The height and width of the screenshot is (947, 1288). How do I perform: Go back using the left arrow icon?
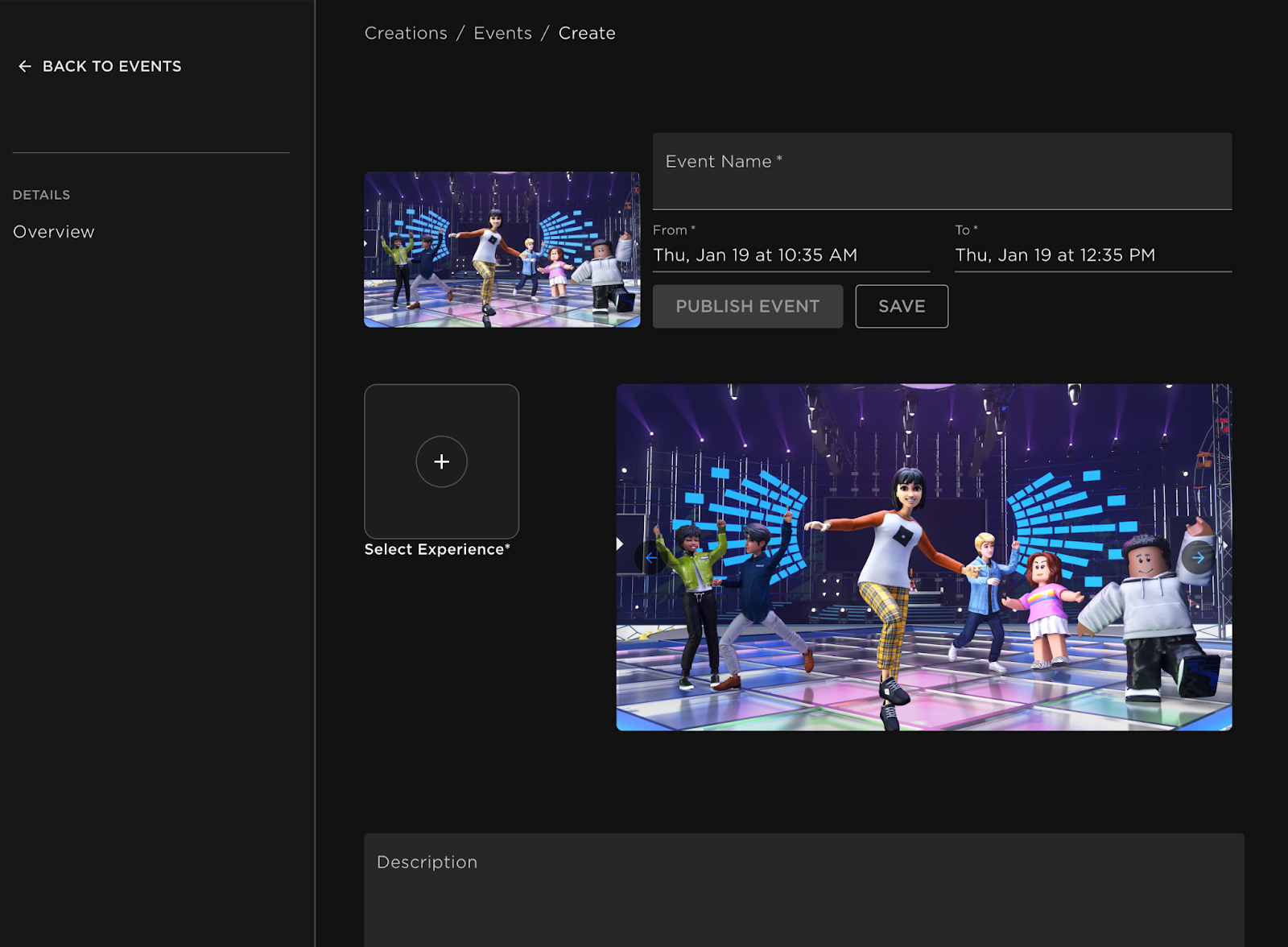pyautogui.click(x=24, y=67)
